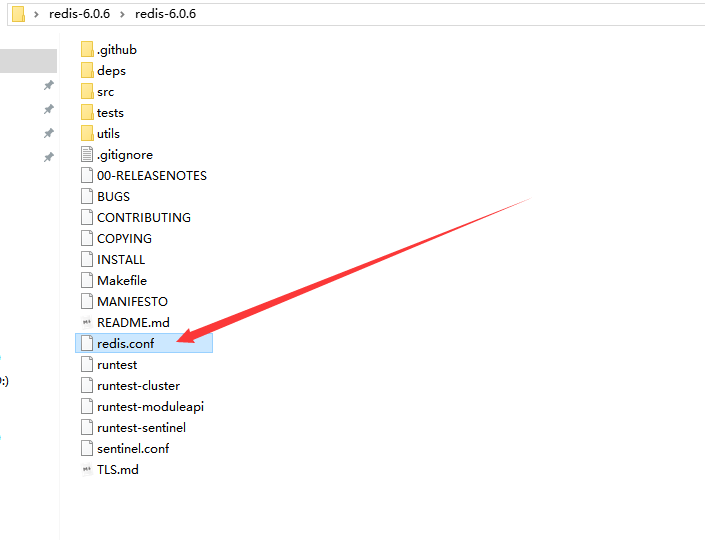The image size is (705, 540).
Task: Click the runtest-moduleapi file icon
Action: (87, 406)
